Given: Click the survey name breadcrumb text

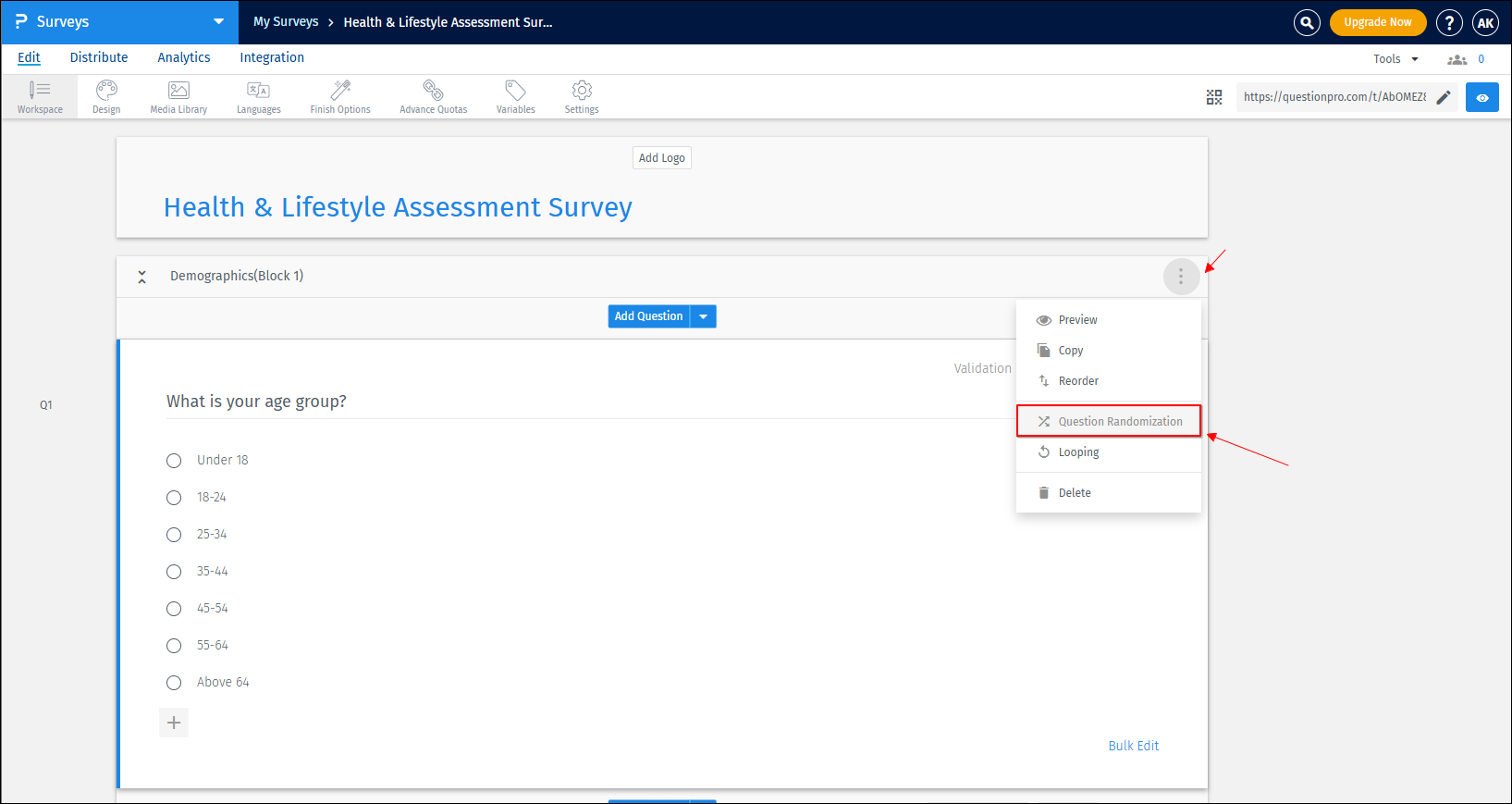Looking at the screenshot, I should click(x=448, y=22).
